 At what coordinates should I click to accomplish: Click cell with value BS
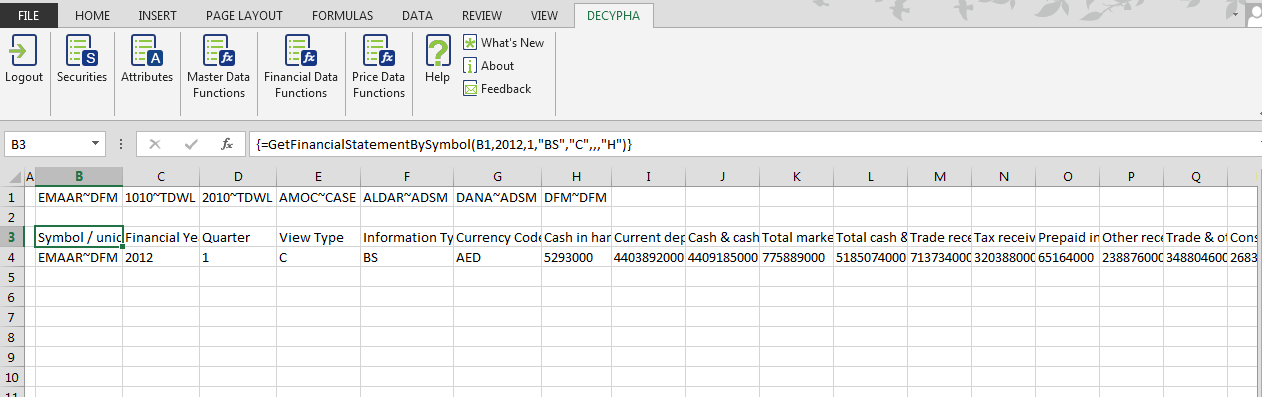coord(406,257)
